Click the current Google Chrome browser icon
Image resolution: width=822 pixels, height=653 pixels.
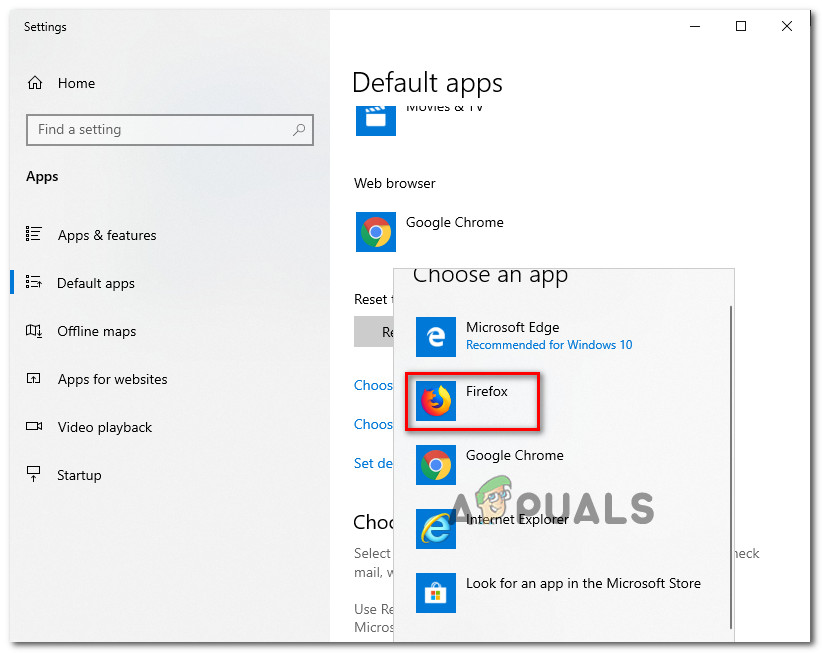(x=376, y=232)
